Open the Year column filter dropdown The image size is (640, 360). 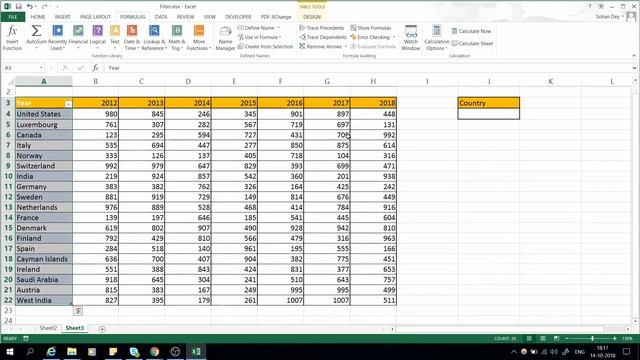tap(68, 104)
